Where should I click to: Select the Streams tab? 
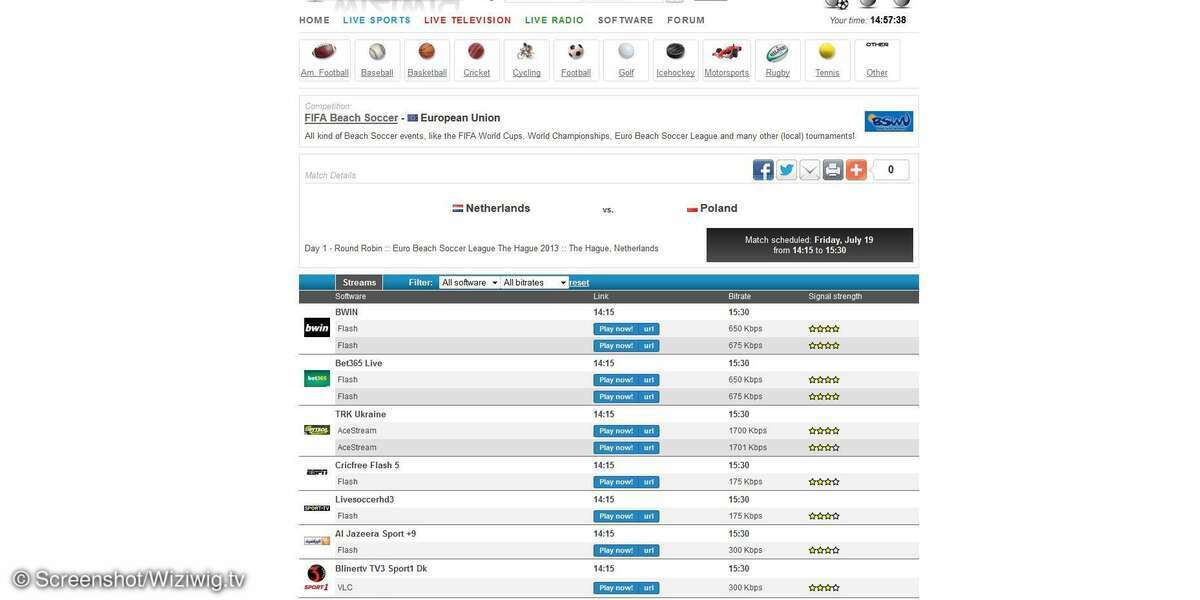pos(359,283)
